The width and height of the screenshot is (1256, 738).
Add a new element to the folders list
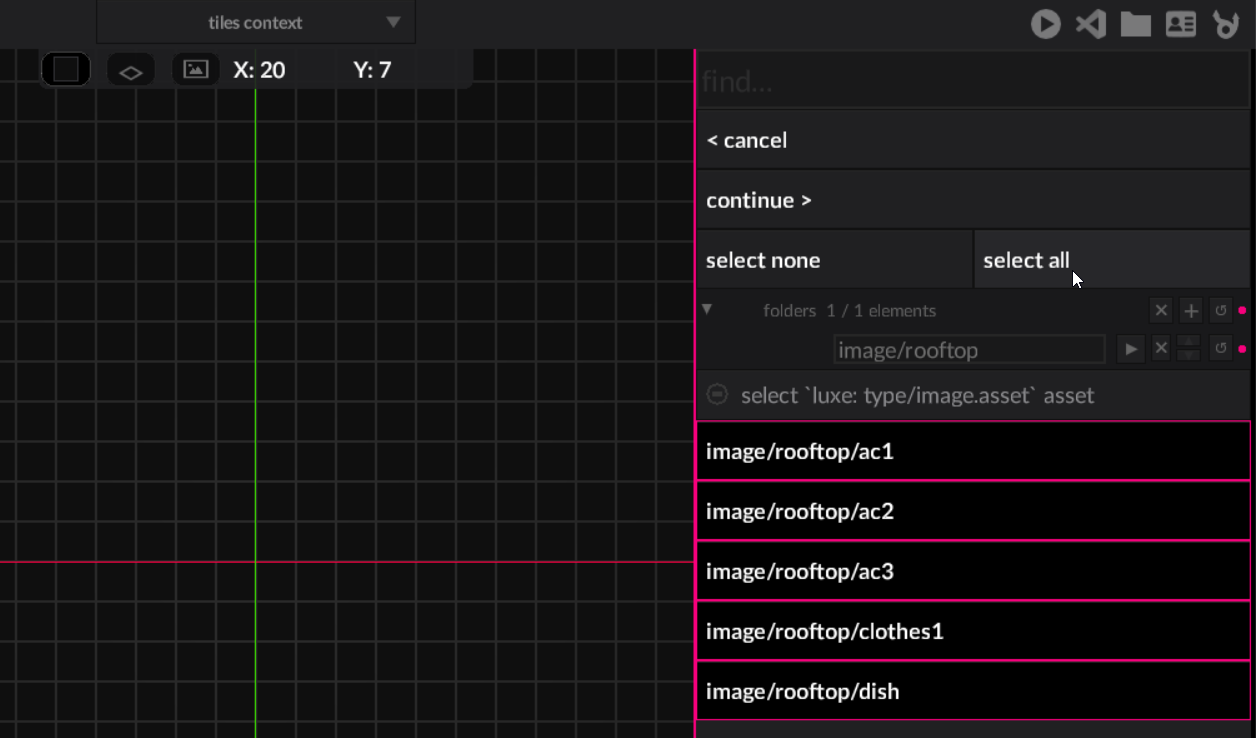point(1191,311)
